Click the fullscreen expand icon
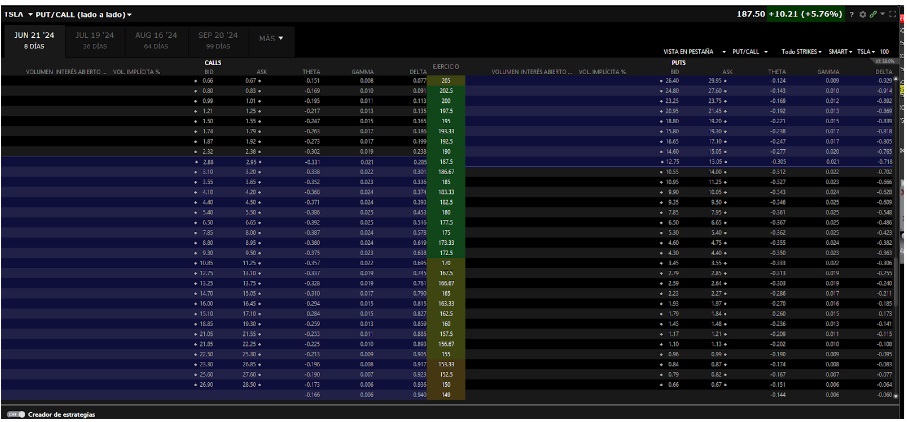 coord(893,14)
